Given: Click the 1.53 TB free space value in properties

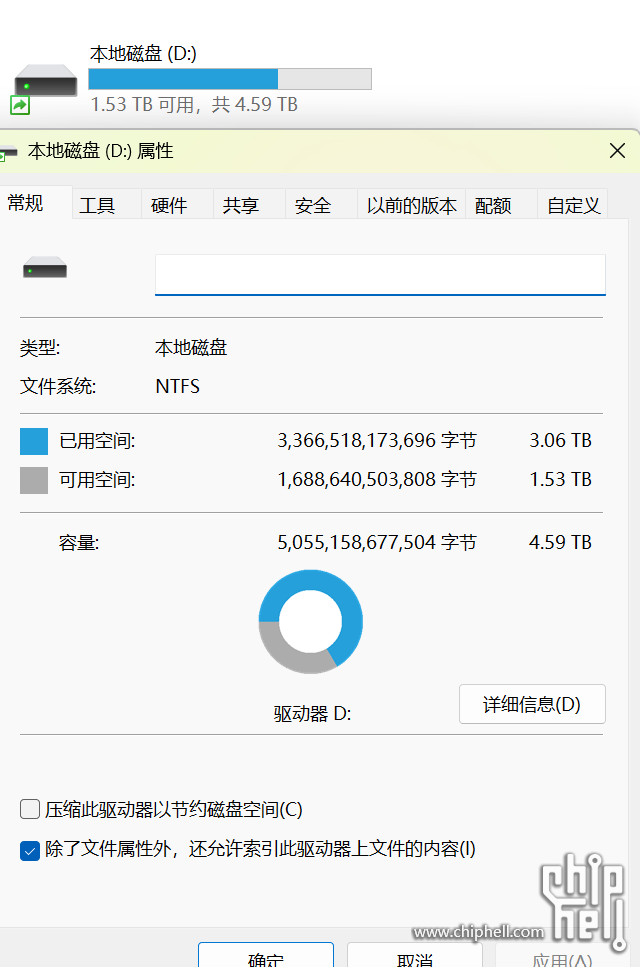Looking at the screenshot, I should (560, 479).
